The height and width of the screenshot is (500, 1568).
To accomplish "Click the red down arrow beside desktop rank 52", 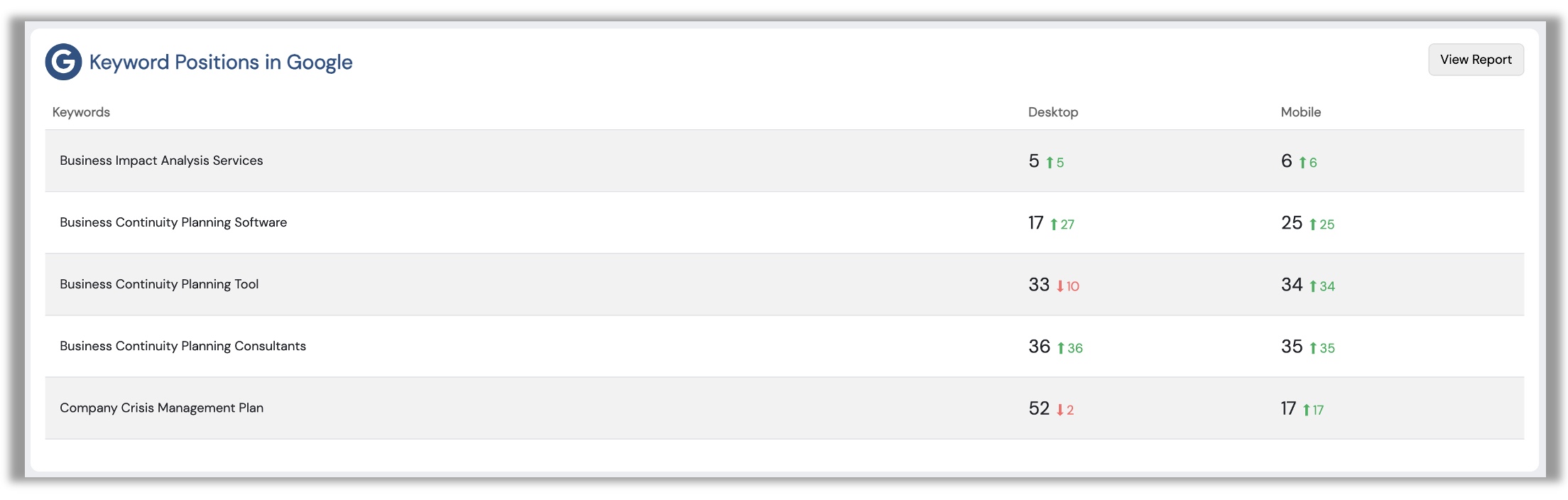I will [x=1060, y=410].
